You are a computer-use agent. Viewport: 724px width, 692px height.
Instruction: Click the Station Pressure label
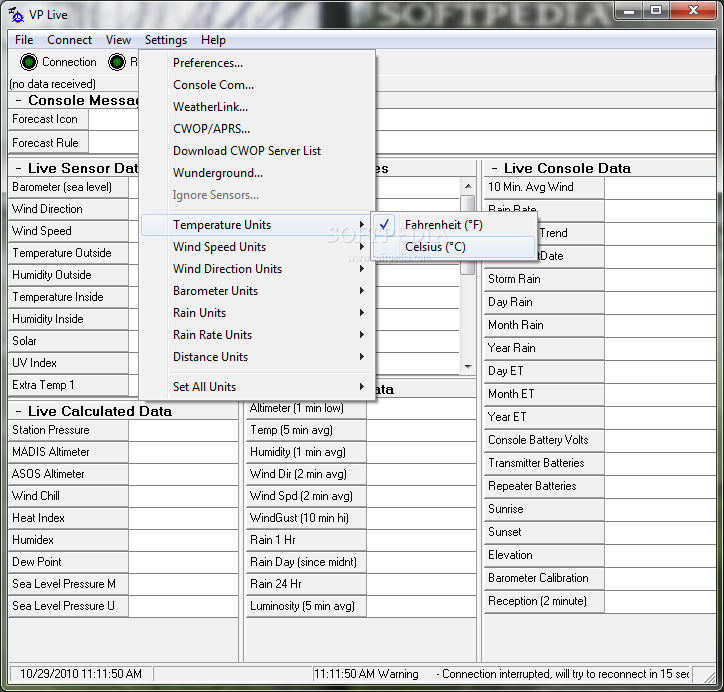(x=68, y=430)
